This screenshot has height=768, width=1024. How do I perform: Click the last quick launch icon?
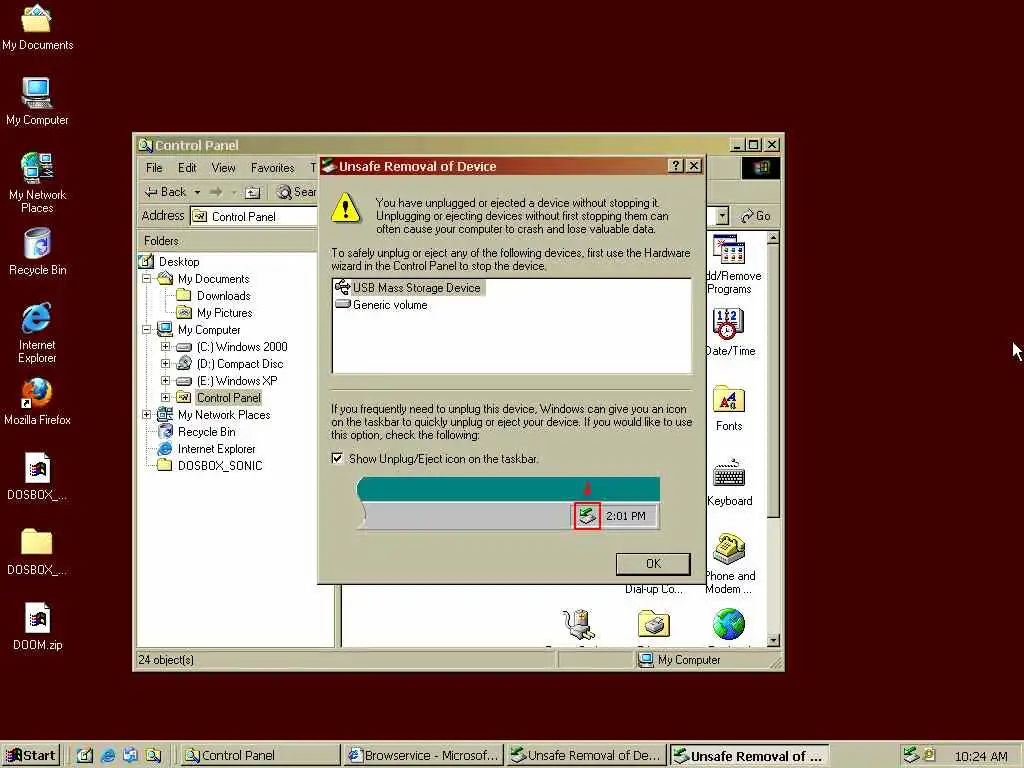tap(153, 756)
